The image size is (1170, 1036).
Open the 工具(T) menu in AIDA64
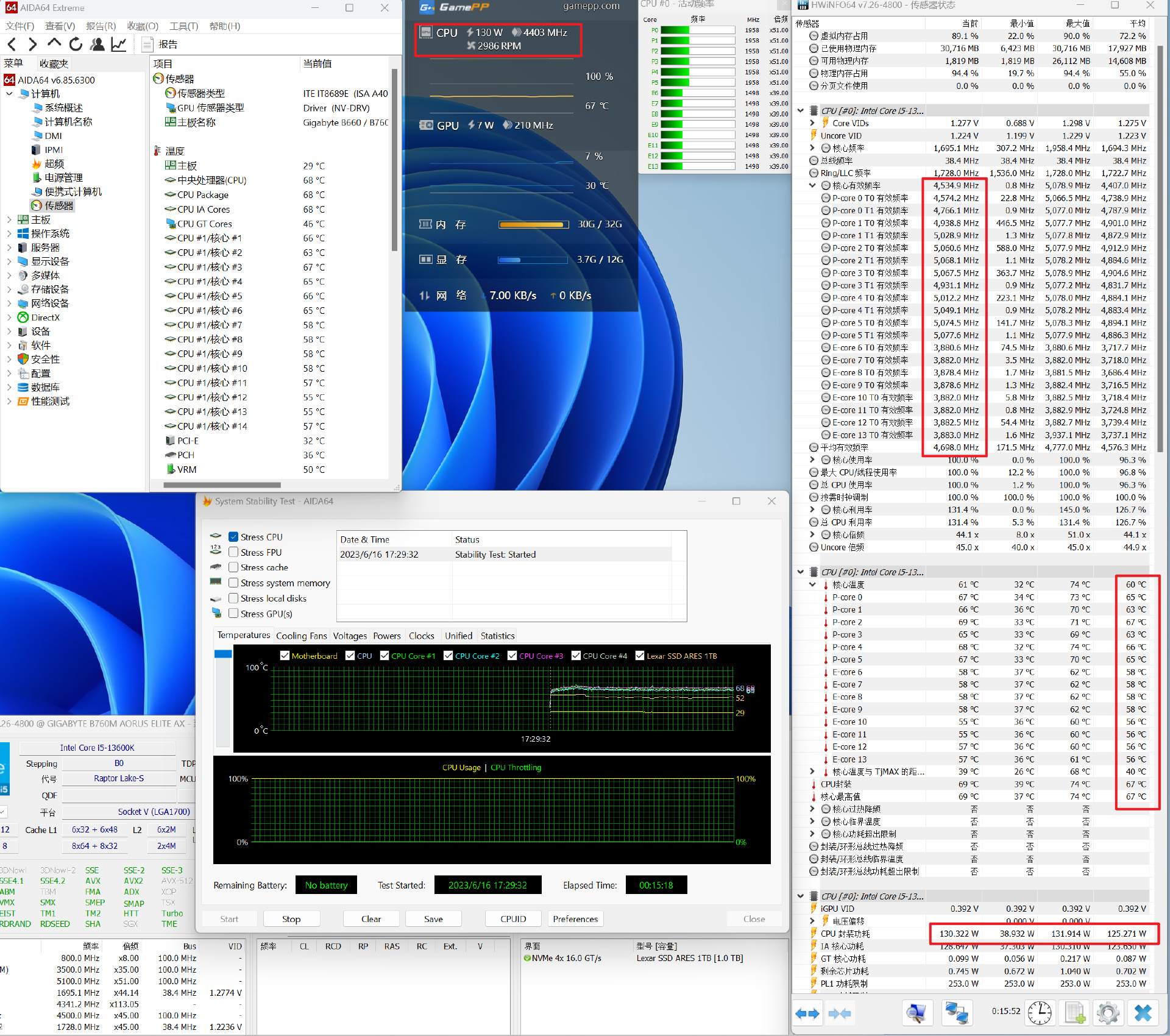pos(183,26)
